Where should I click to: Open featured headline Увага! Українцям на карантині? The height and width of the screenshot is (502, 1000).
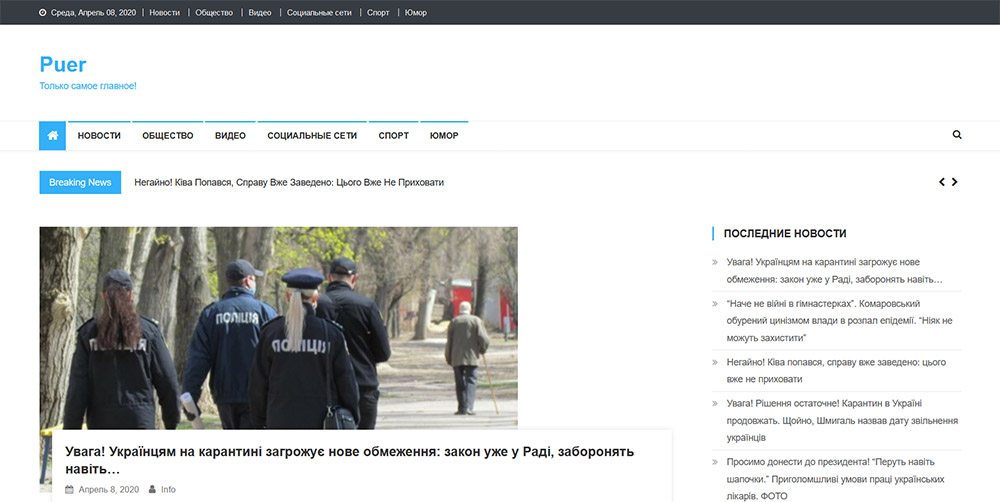coord(349,461)
